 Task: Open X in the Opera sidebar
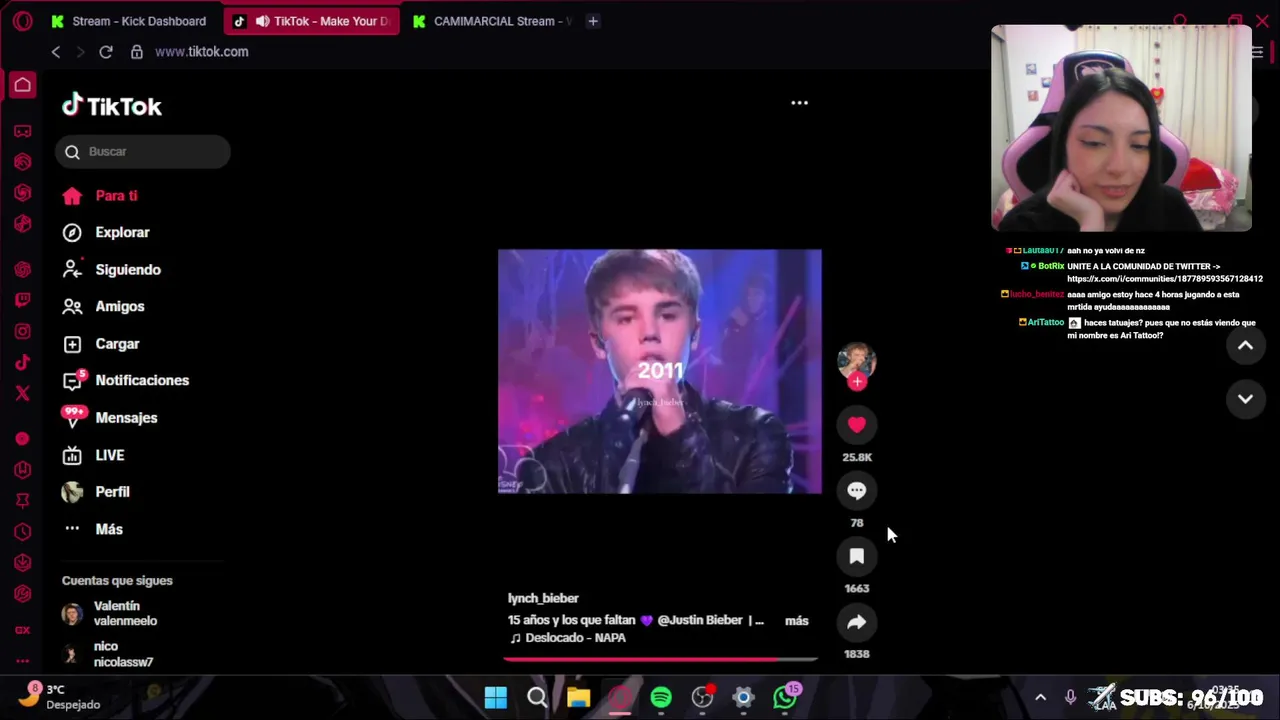pyautogui.click(x=22, y=393)
